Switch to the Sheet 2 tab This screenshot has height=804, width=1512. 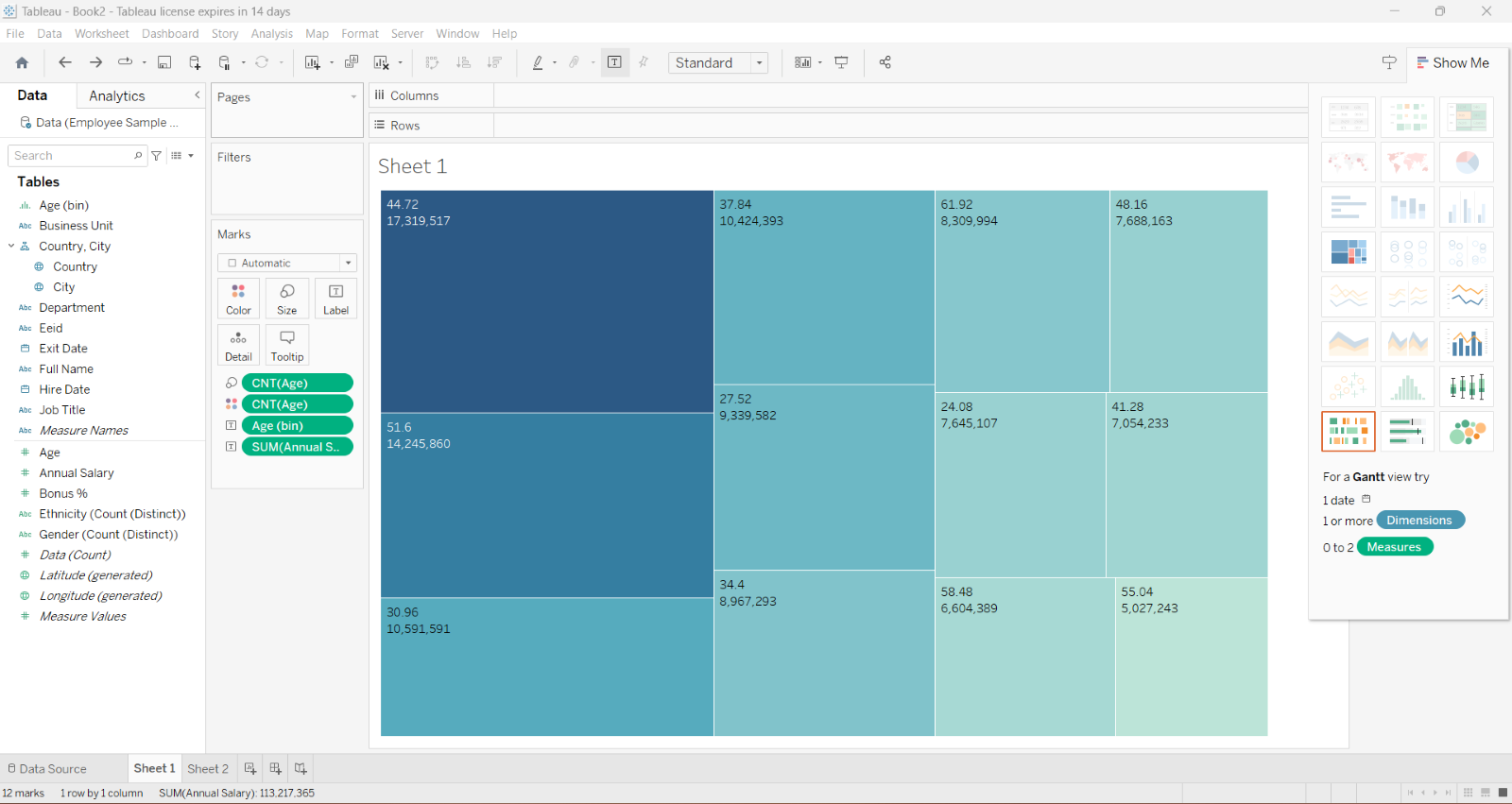pos(208,769)
